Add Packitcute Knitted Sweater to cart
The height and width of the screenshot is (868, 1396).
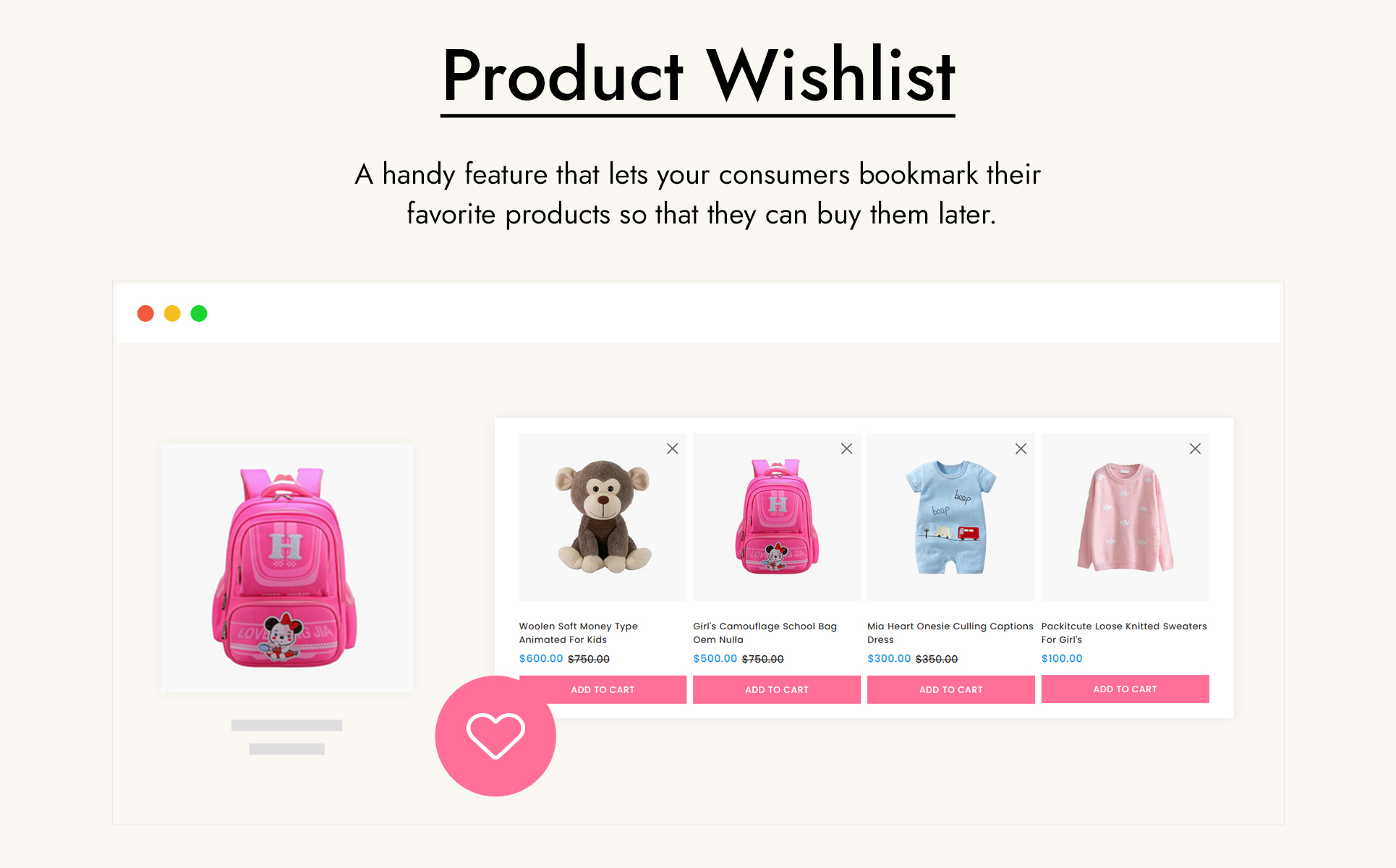pyautogui.click(x=1125, y=689)
